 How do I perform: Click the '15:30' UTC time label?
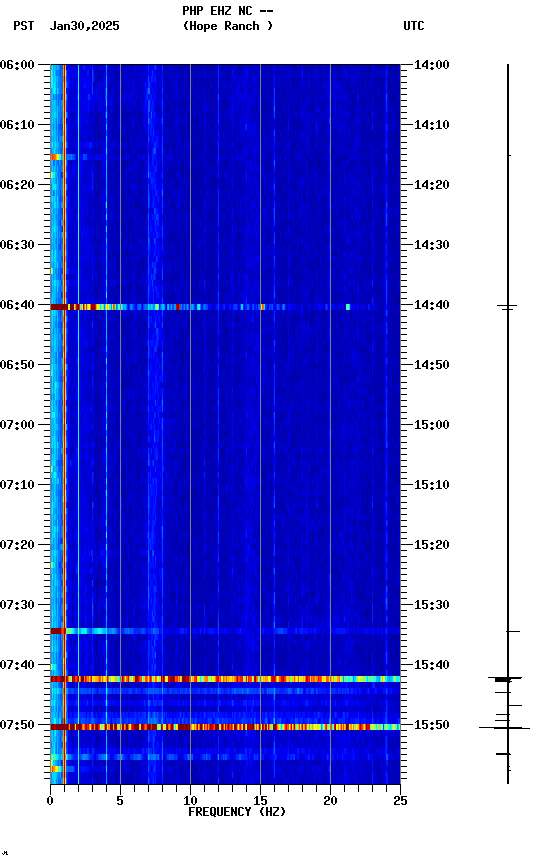point(432,605)
